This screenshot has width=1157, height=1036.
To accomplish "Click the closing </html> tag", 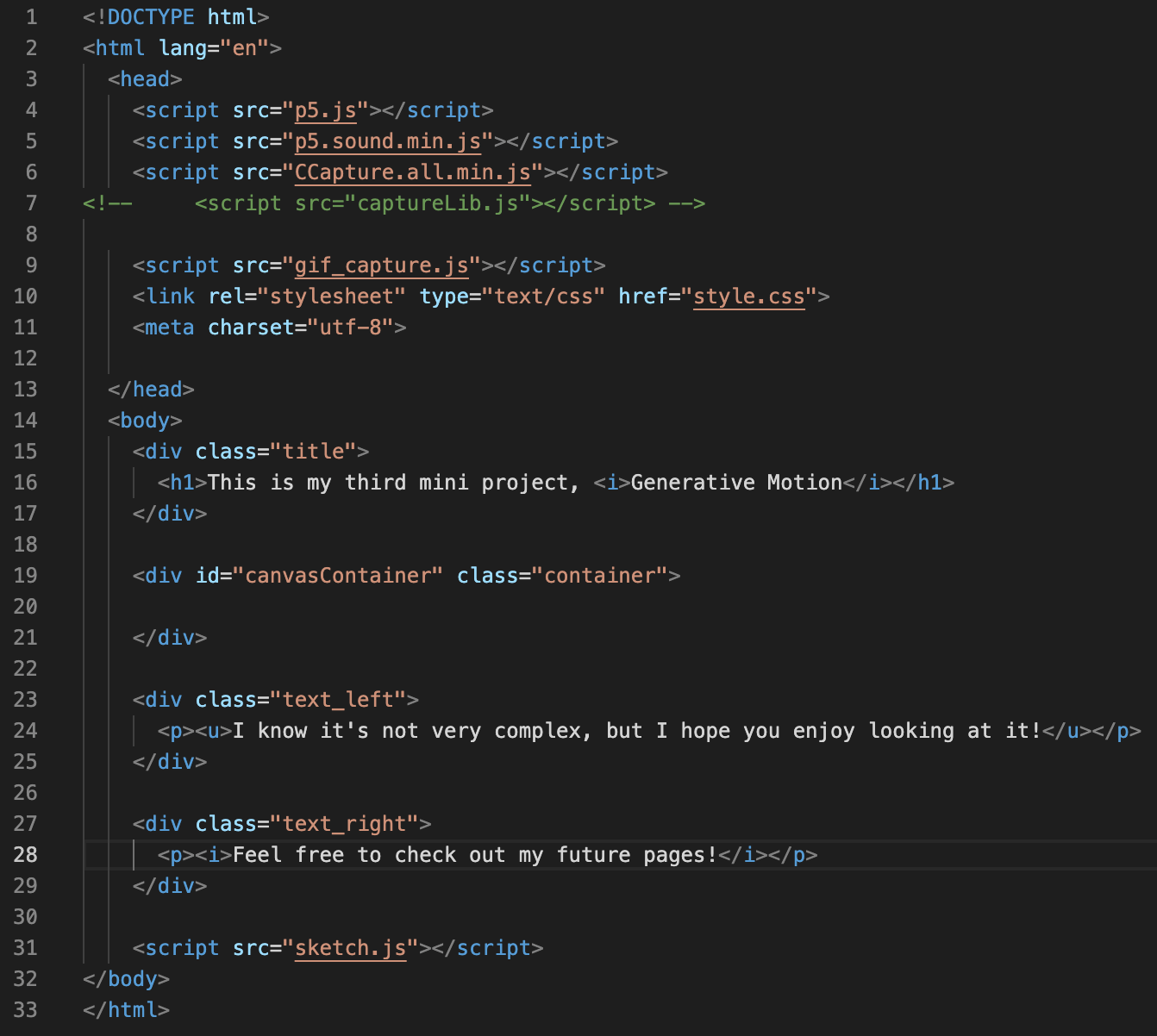I will coord(127,1010).
